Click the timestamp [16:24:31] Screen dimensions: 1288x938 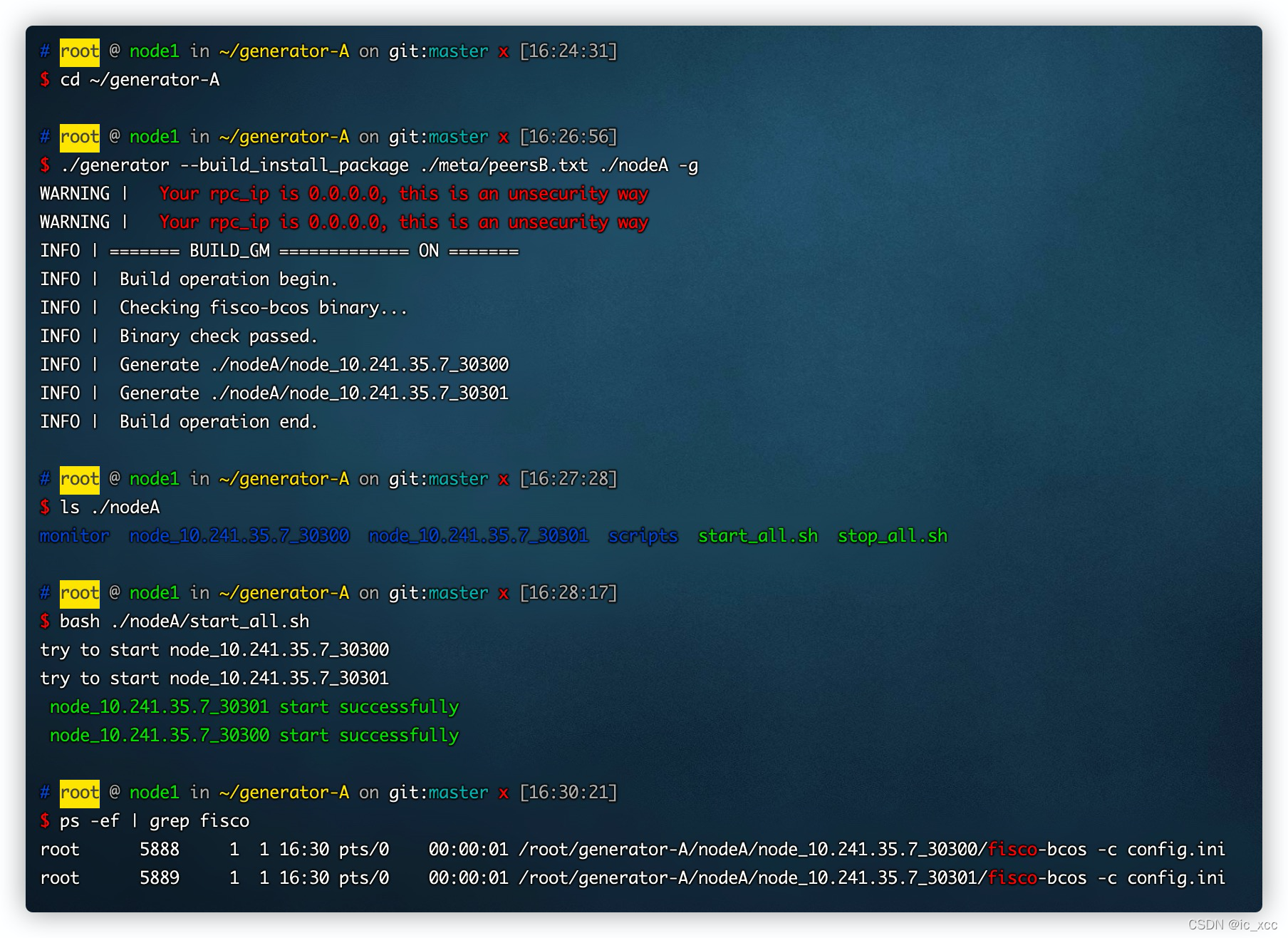tap(568, 51)
